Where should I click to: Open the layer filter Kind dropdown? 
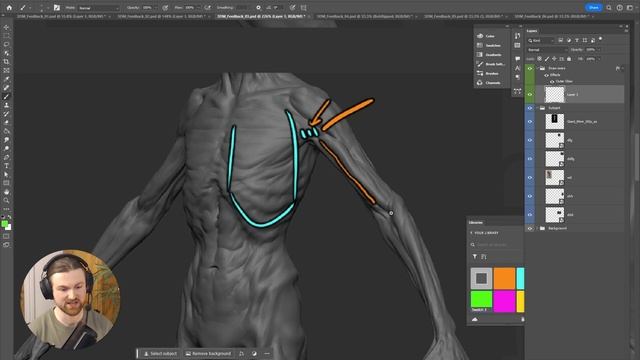(x=541, y=40)
